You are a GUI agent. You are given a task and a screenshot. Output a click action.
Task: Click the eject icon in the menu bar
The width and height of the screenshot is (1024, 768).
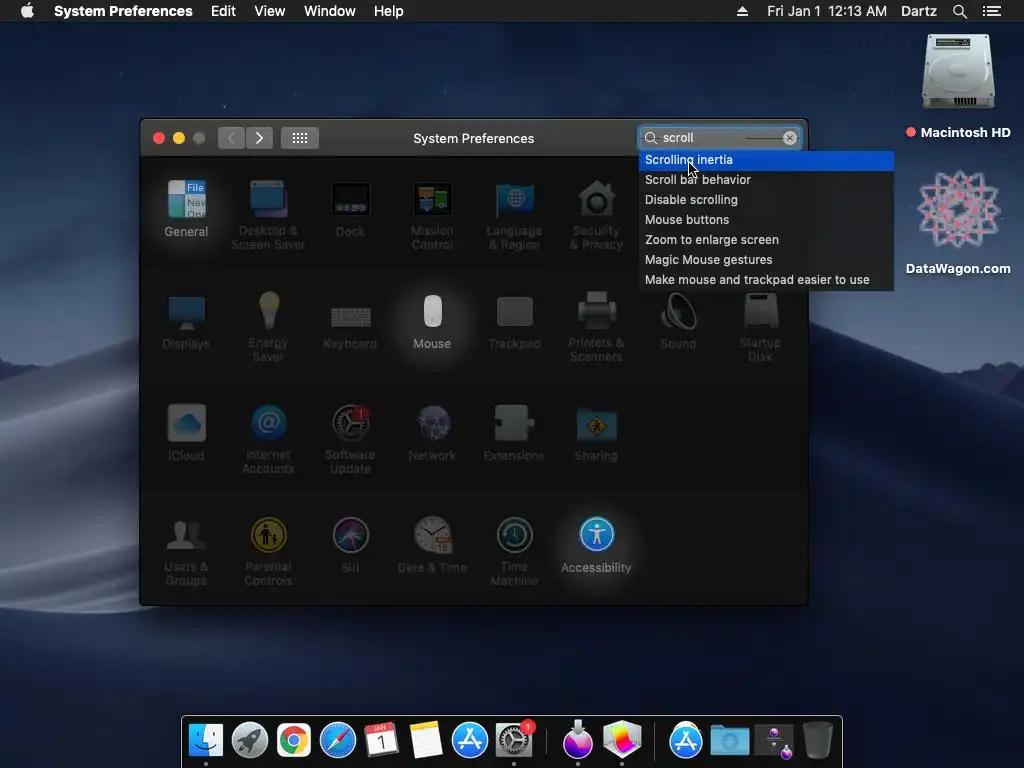(743, 11)
